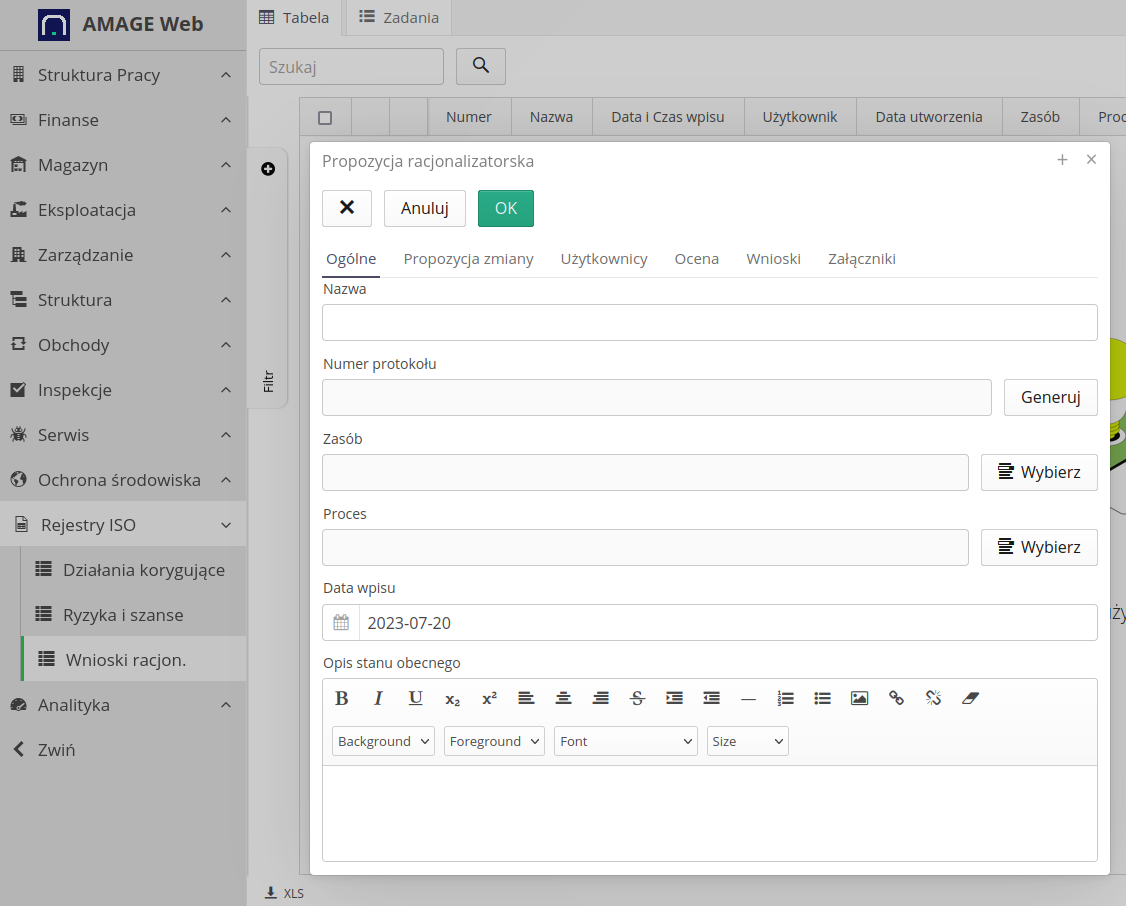Click the strikethrough formatting icon
Screen dimensions: 1126x906
pyautogui.click(x=637, y=698)
